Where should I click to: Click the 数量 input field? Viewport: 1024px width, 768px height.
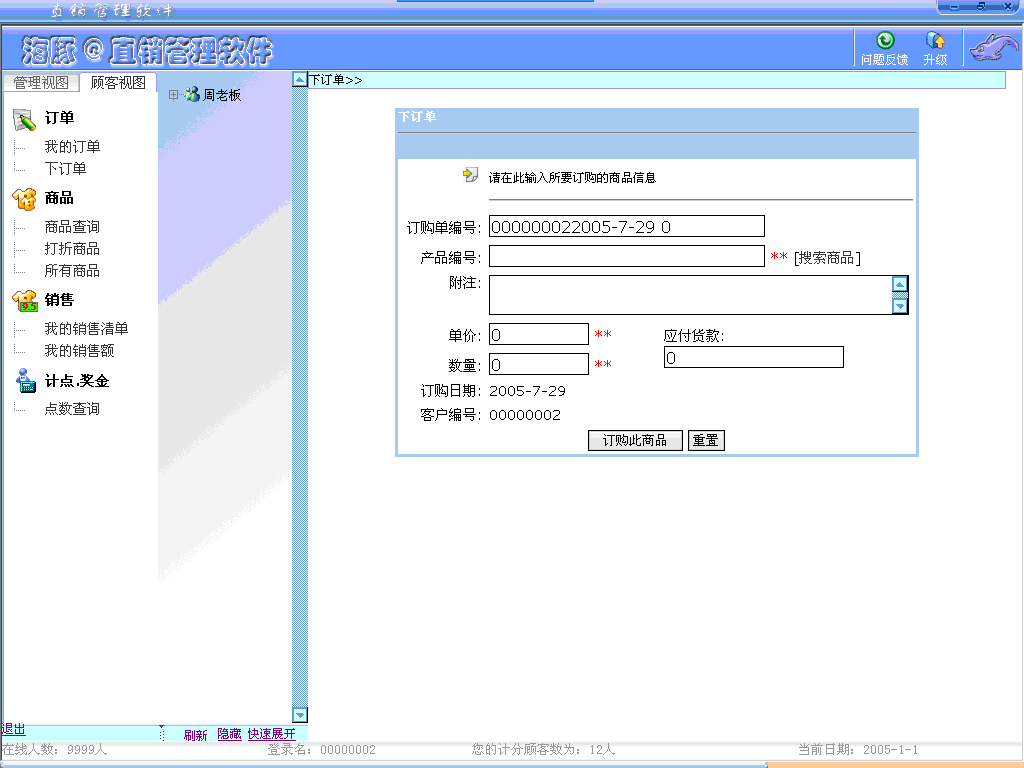tap(539, 364)
